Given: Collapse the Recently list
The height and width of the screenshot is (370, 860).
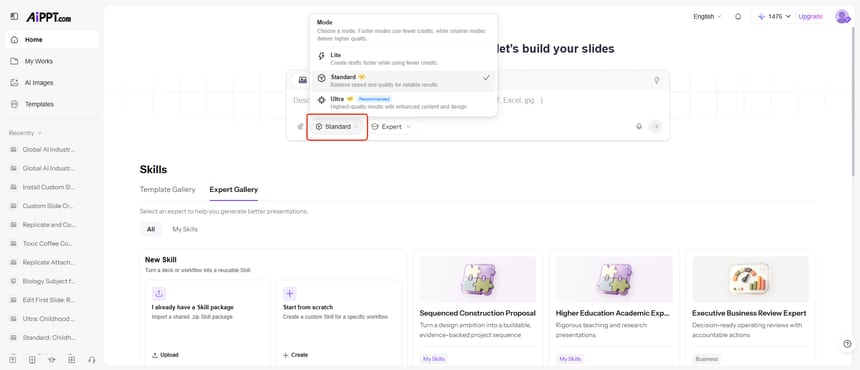Looking at the screenshot, I should pos(26,133).
